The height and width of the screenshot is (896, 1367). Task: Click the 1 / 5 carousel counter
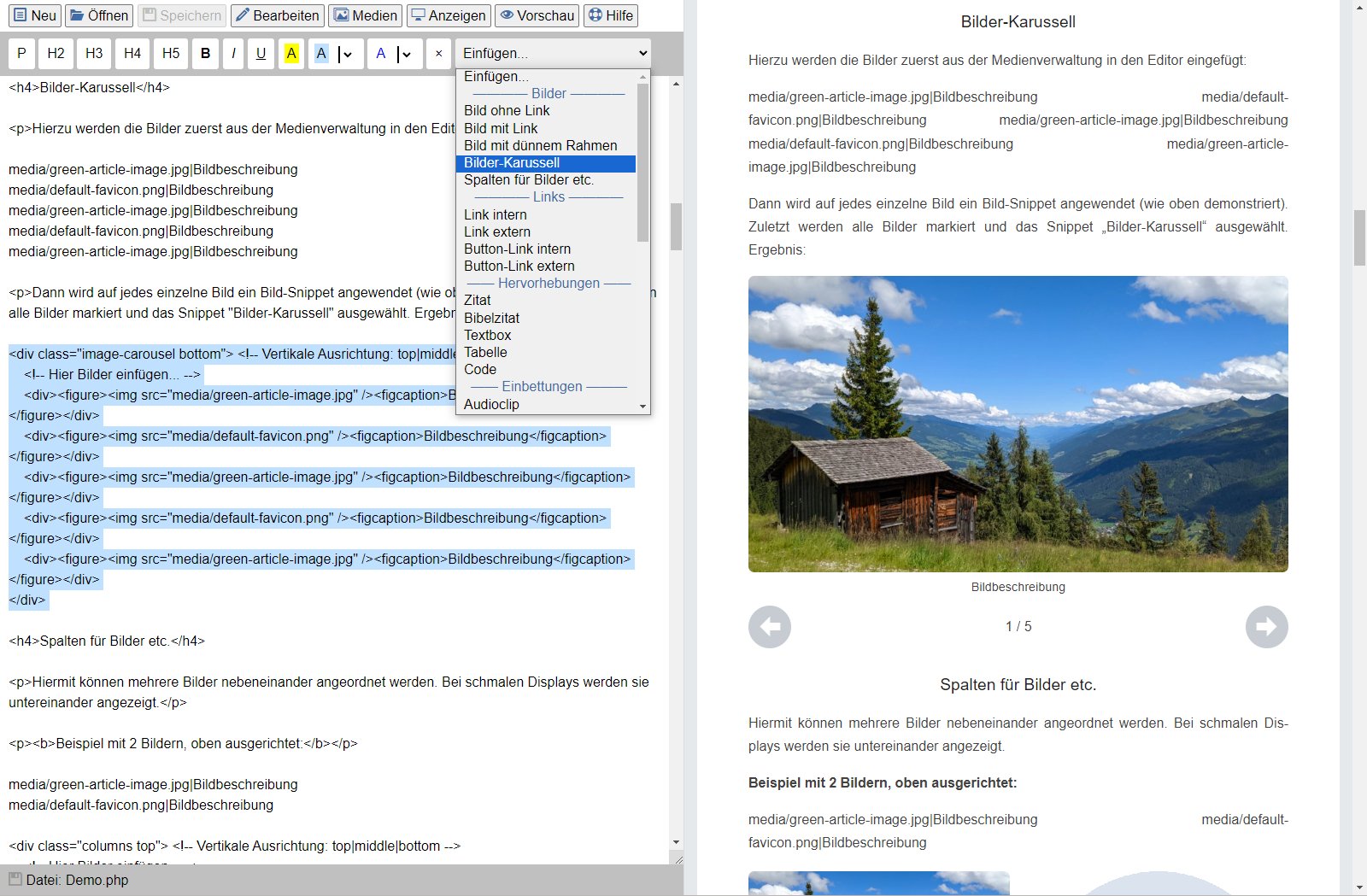(x=1018, y=626)
